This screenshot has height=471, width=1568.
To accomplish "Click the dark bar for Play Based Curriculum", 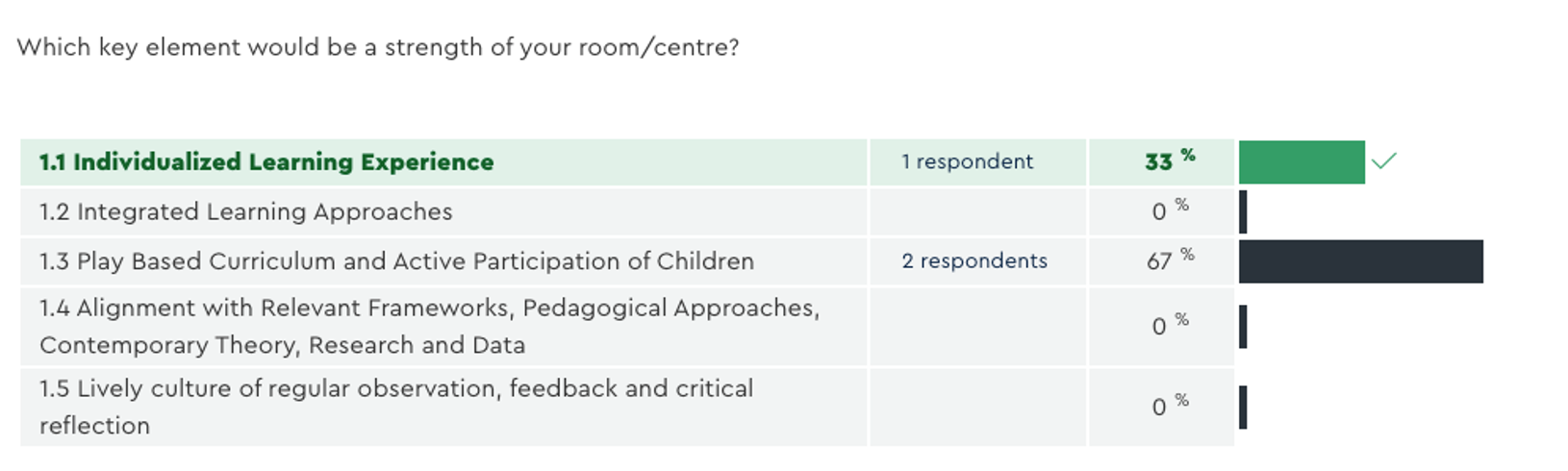I will click(1360, 261).
